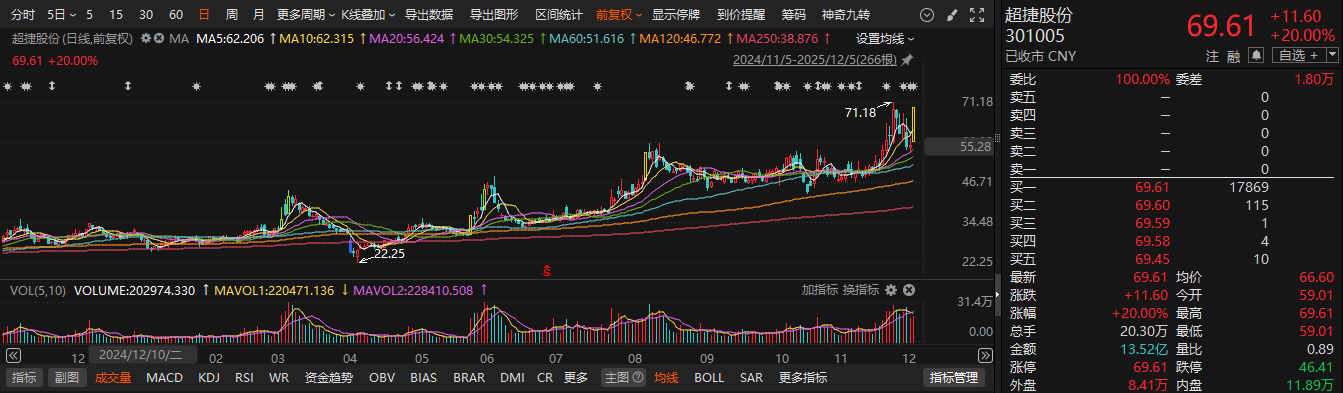Click the red S signal marker below the chart
This screenshot has width=1343, height=393.
pyautogui.click(x=547, y=270)
